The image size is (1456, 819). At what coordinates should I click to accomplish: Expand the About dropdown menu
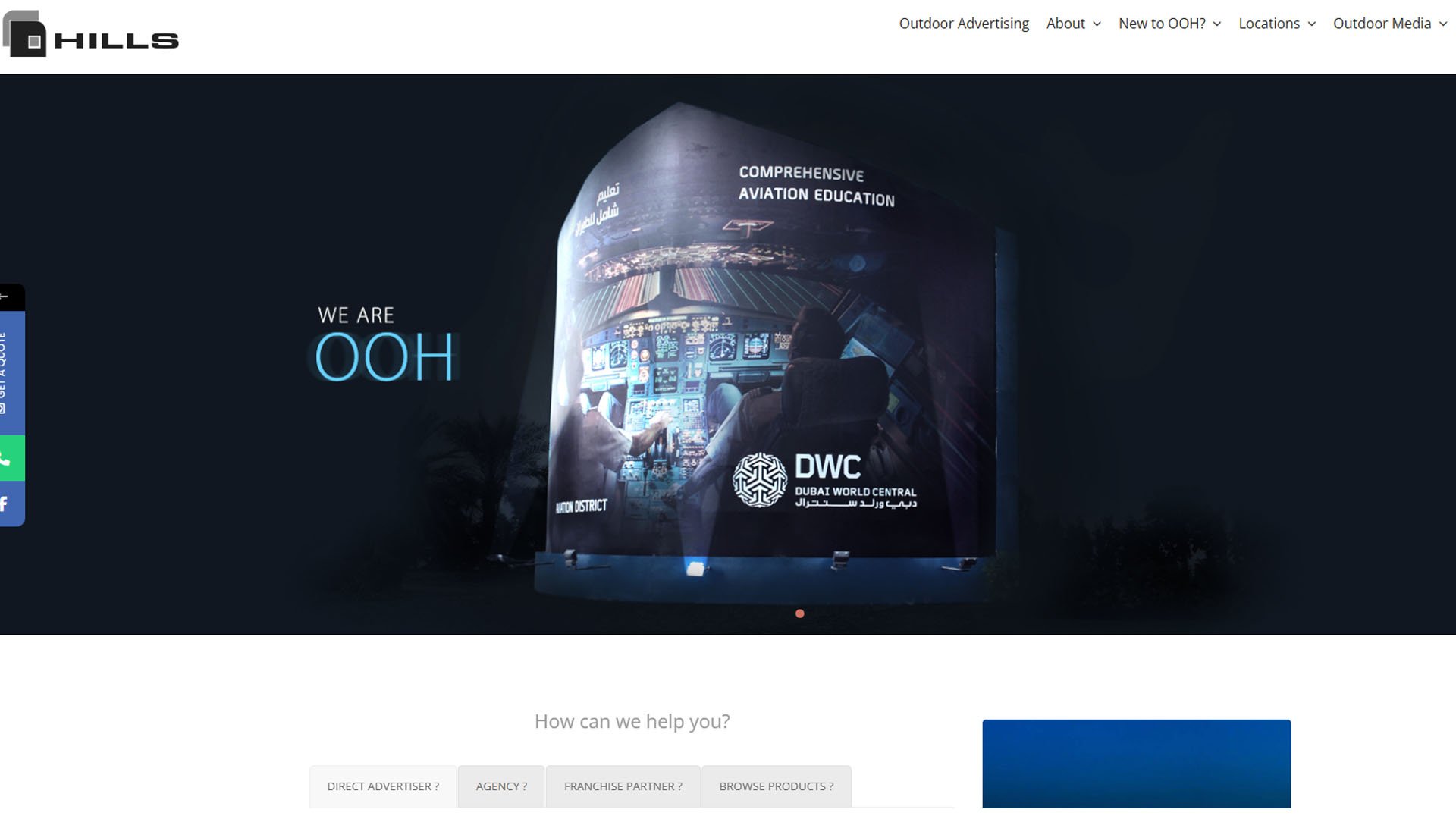point(1073,24)
